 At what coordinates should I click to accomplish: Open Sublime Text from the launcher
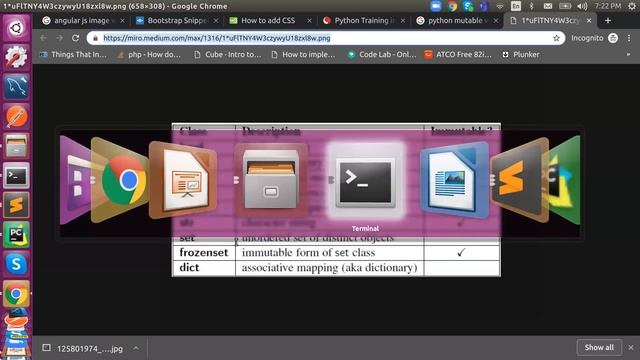coord(16,205)
